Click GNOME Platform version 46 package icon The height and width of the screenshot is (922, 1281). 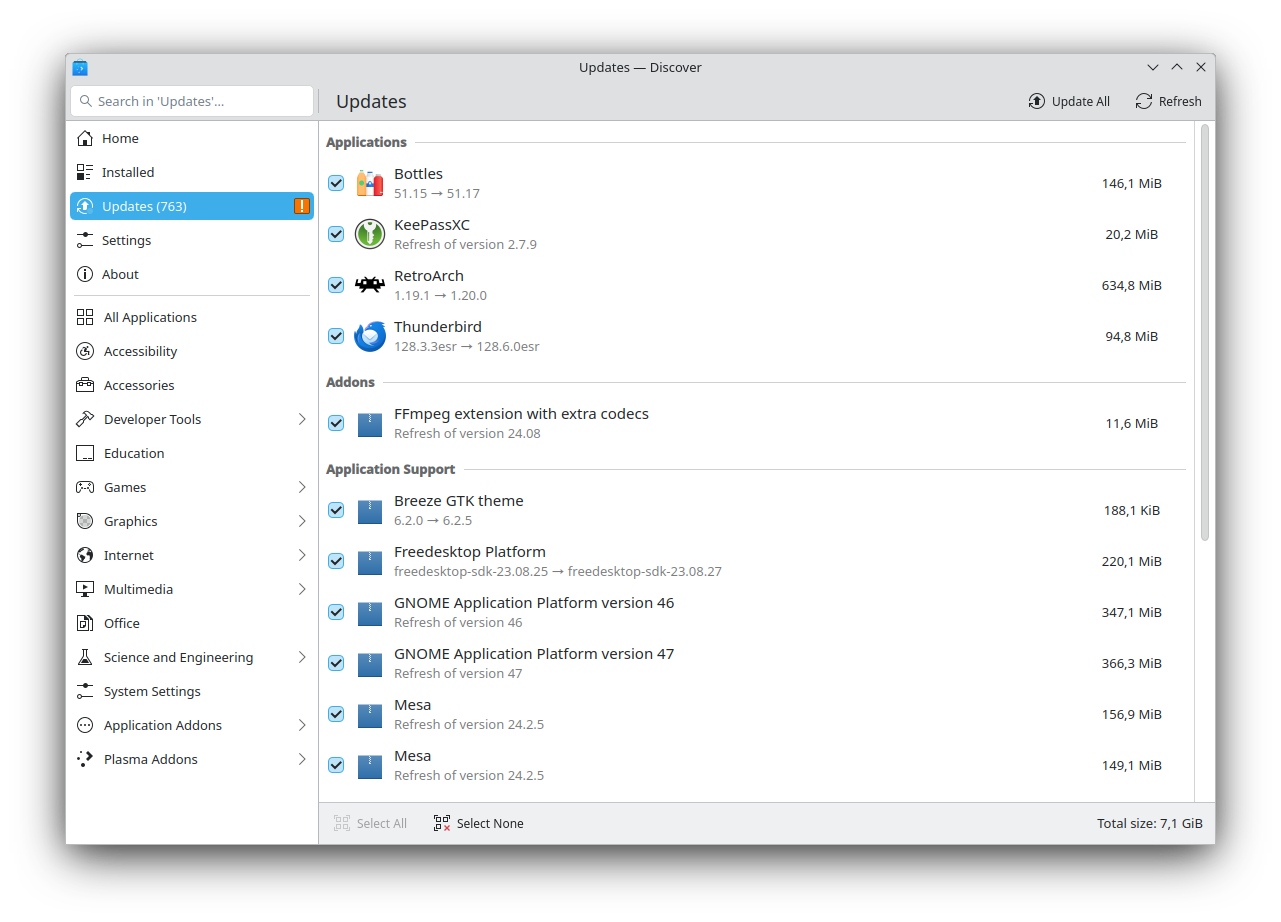(x=370, y=612)
